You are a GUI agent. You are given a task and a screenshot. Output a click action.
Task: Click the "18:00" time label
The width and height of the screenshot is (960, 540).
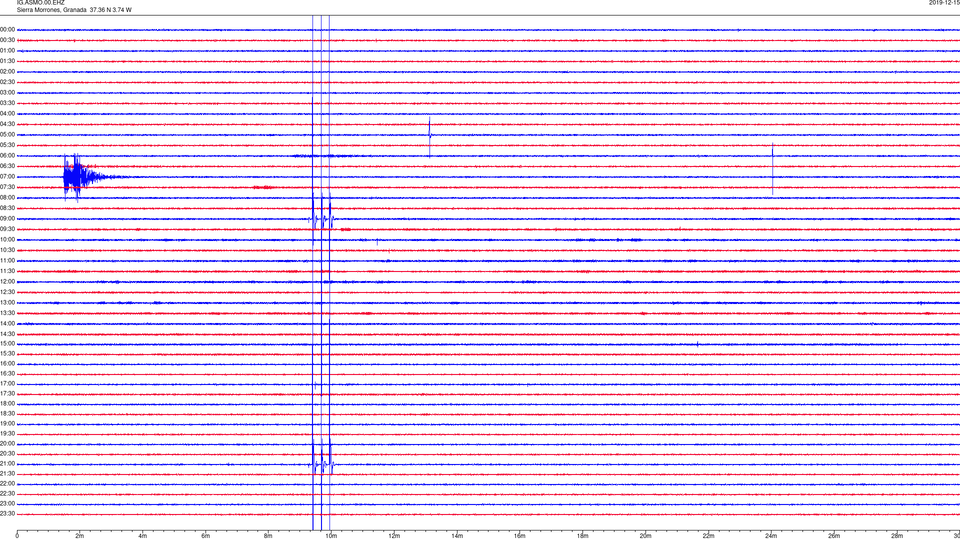tap(7, 404)
